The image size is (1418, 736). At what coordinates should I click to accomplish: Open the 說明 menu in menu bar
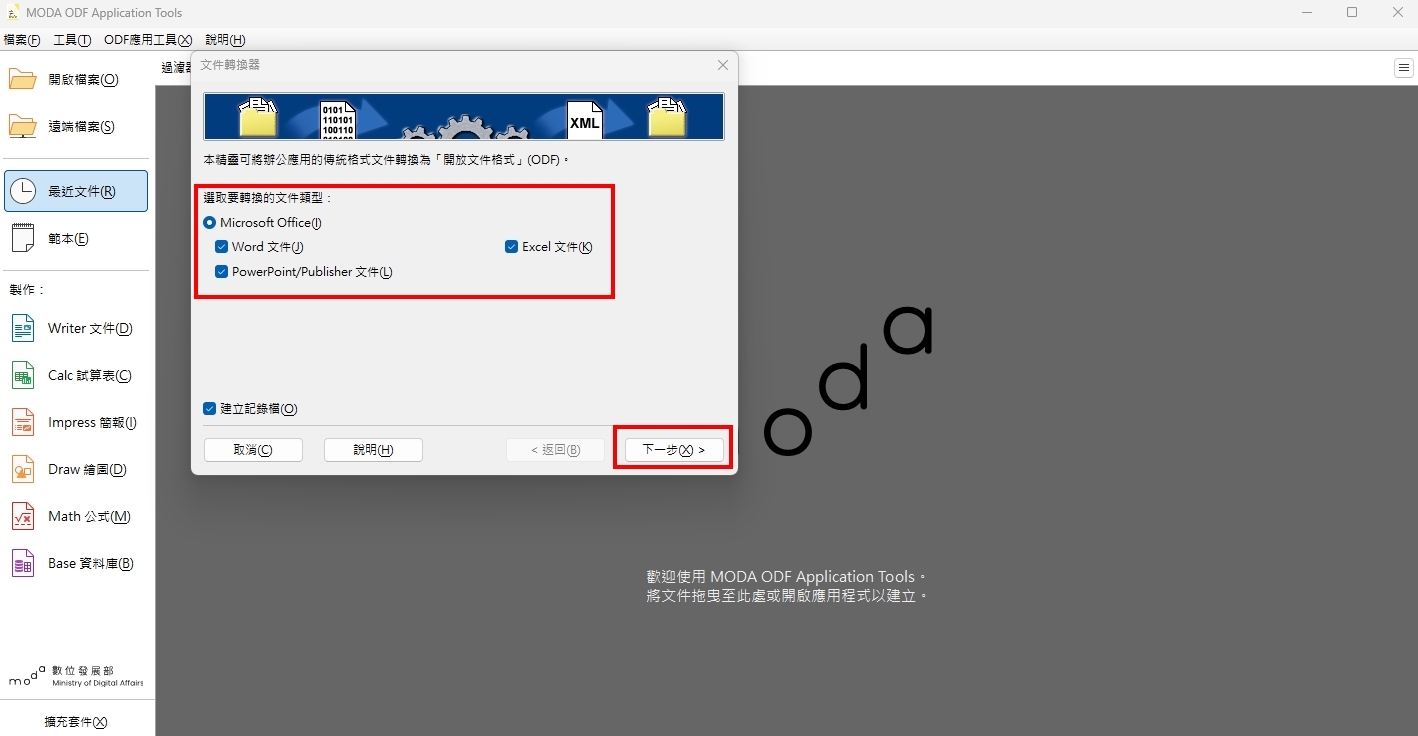coord(225,40)
